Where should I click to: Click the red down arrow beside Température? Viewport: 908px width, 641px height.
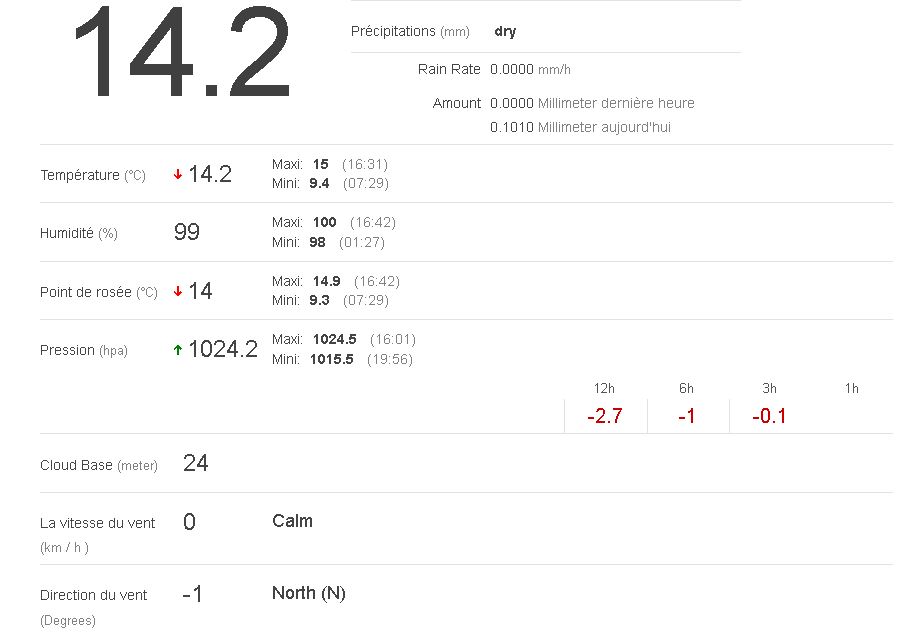178,174
